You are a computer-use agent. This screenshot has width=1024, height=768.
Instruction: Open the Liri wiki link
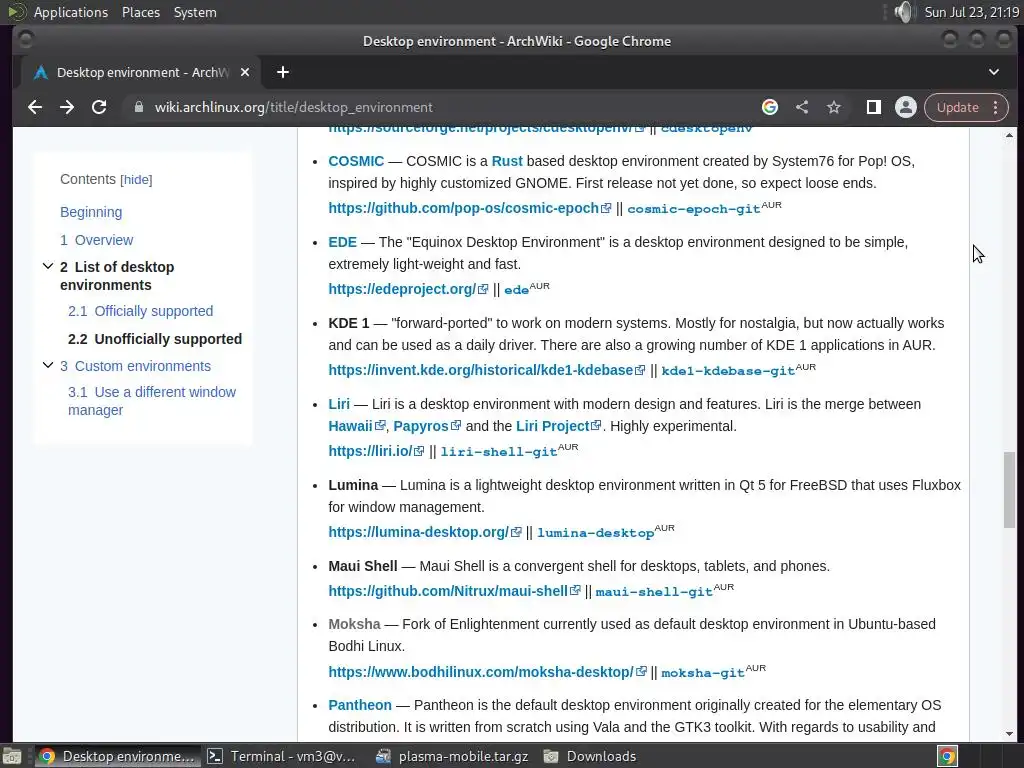click(x=339, y=404)
